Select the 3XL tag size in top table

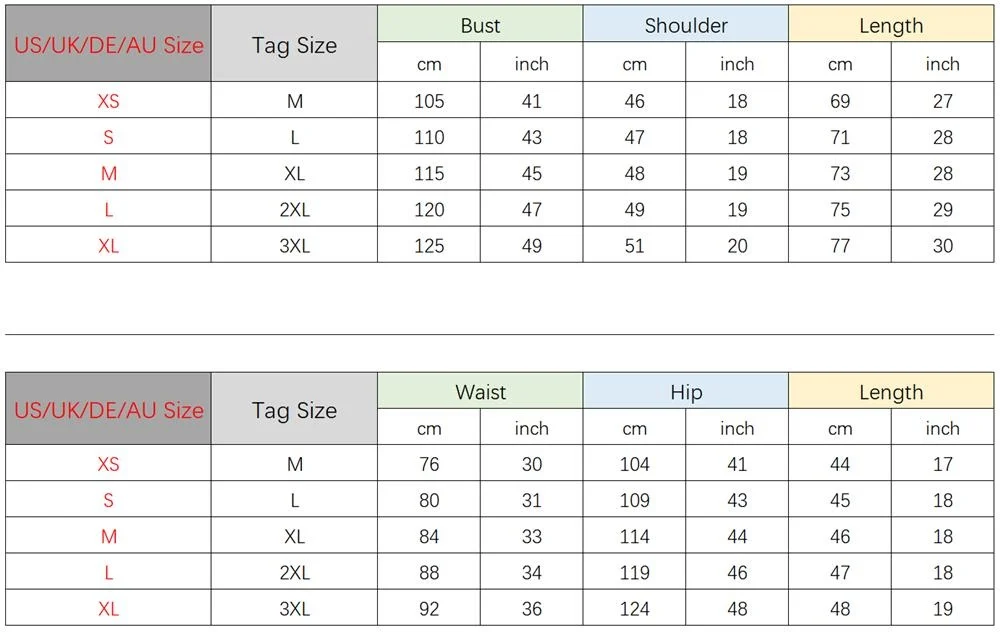[x=294, y=246]
